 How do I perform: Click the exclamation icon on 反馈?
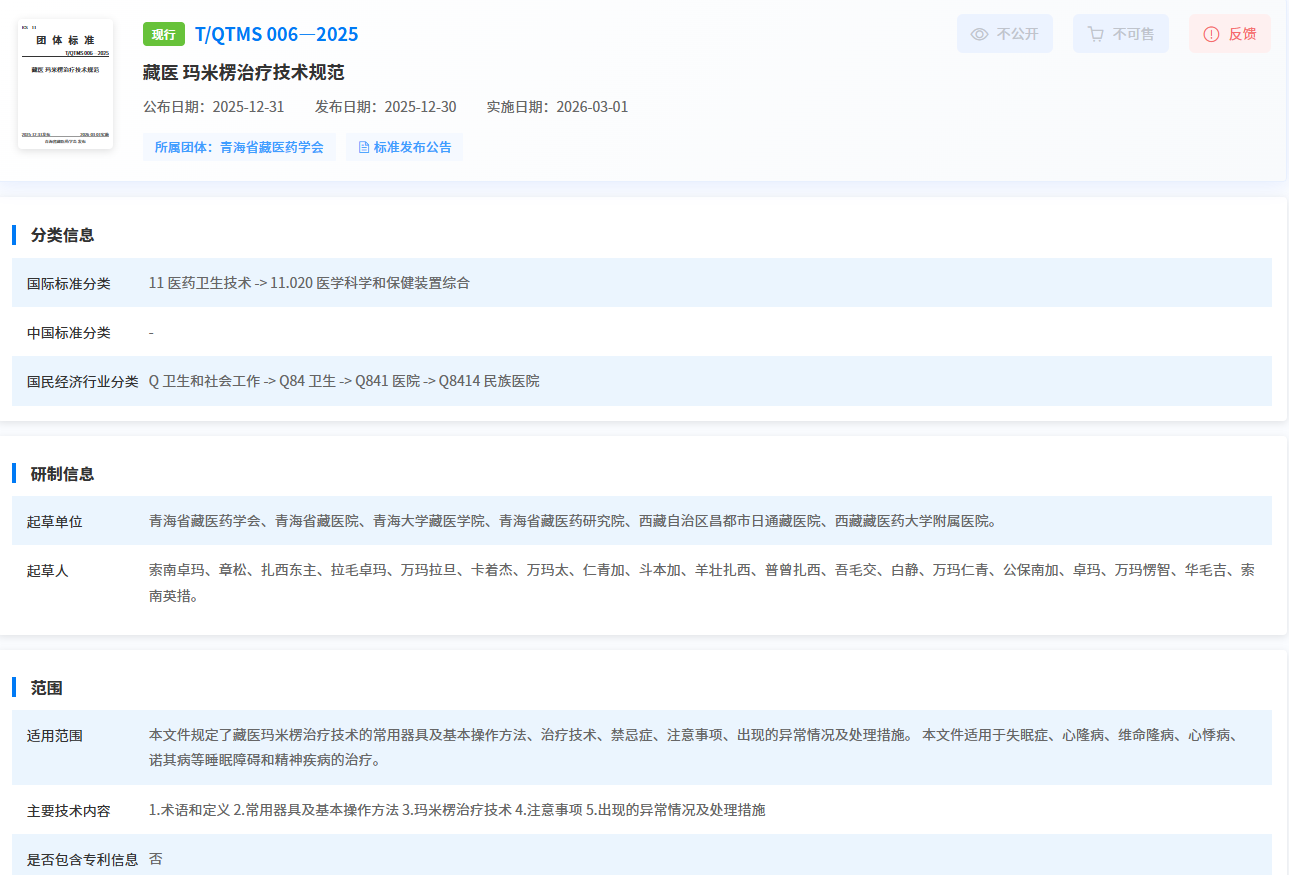1211,34
